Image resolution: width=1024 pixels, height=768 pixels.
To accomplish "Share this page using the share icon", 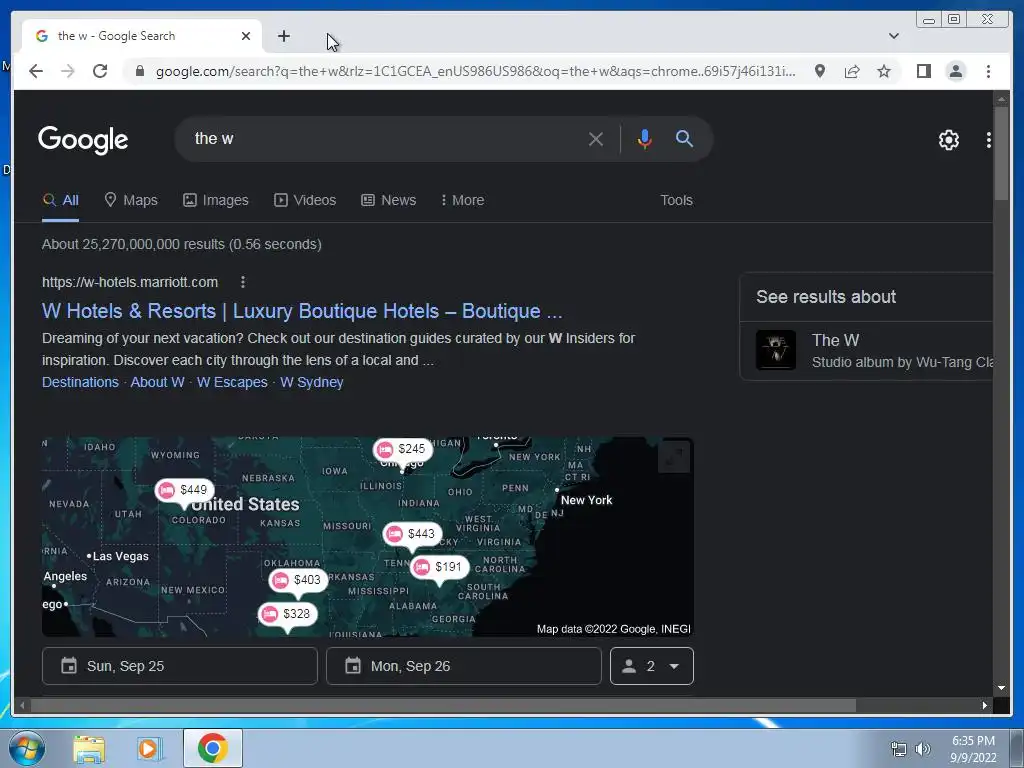I will coord(852,71).
